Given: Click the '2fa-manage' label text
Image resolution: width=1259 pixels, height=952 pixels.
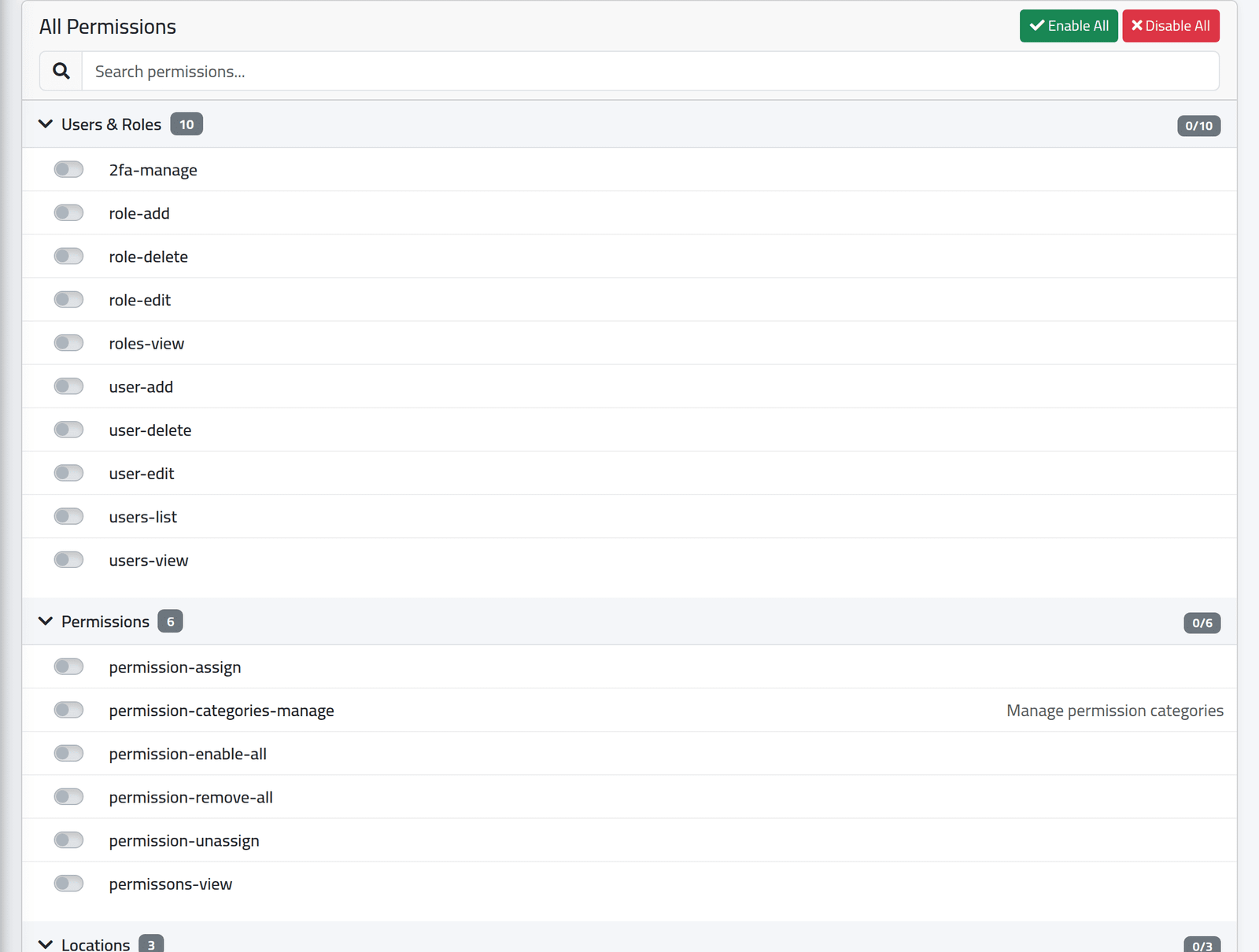Looking at the screenshot, I should click(153, 170).
